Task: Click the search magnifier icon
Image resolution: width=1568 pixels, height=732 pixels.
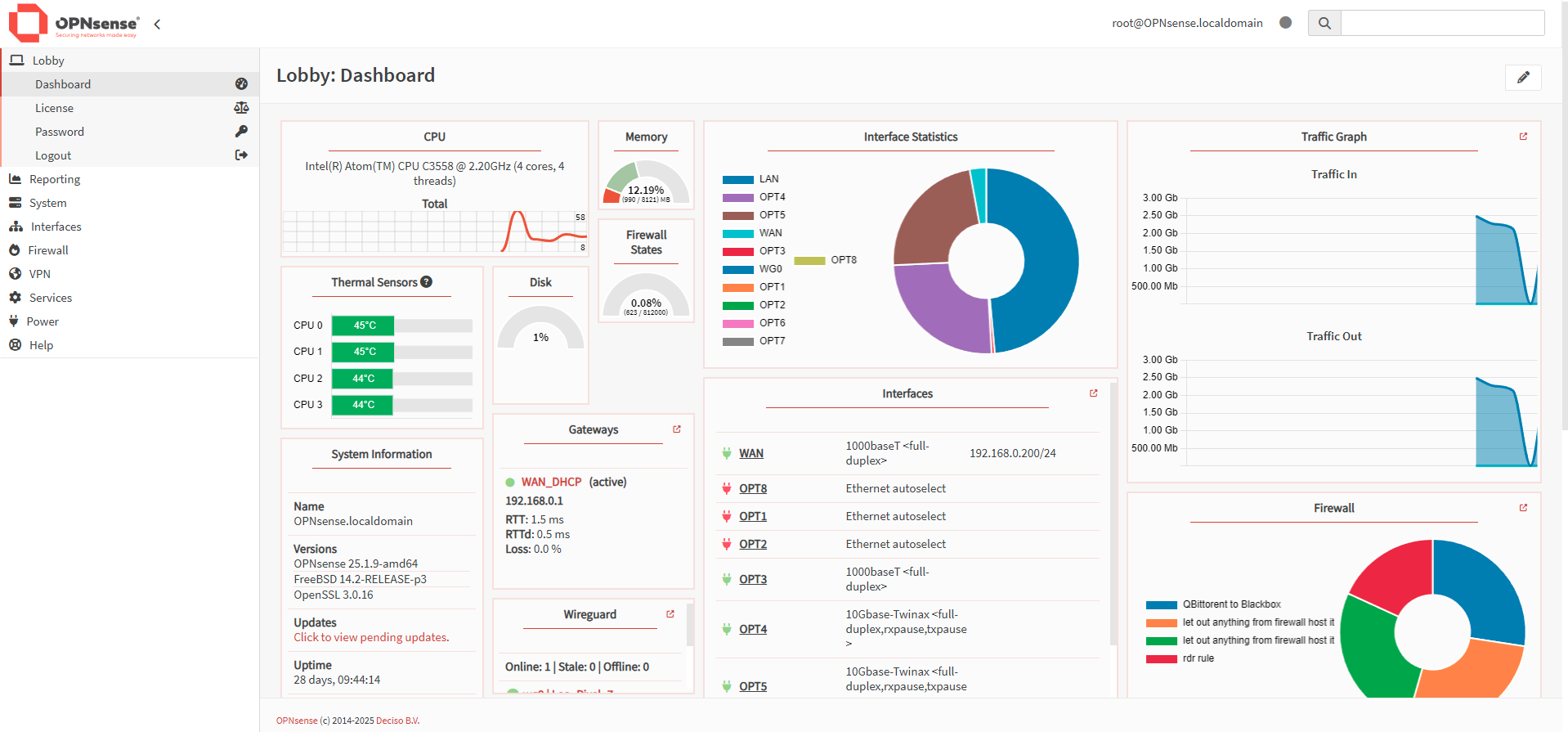Action: point(1324,23)
